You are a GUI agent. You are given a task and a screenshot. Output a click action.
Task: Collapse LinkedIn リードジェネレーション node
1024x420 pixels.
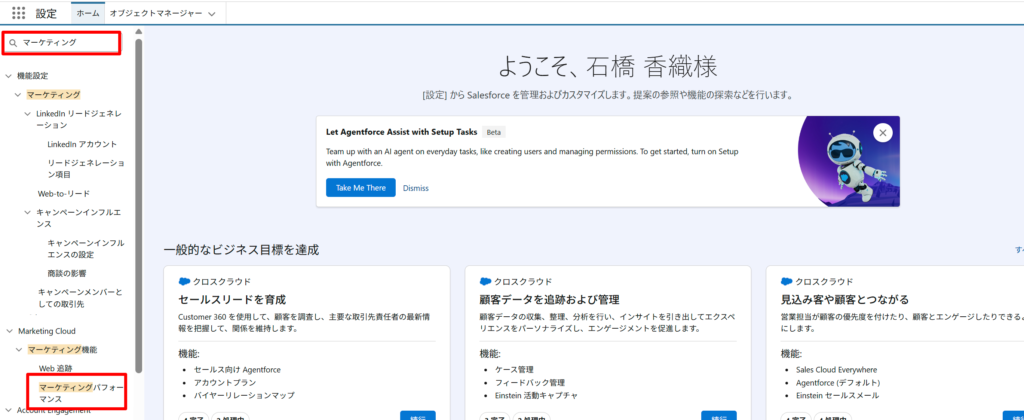click(x=27, y=114)
